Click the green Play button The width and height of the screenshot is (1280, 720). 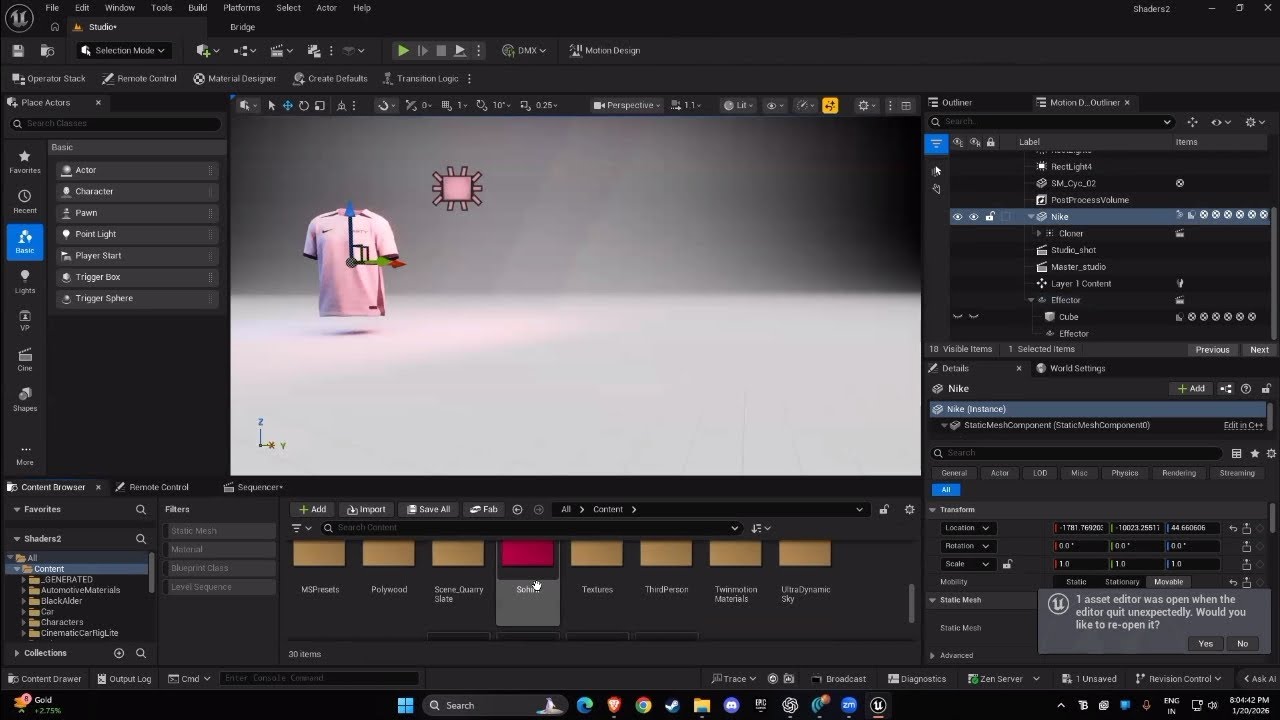click(x=403, y=50)
